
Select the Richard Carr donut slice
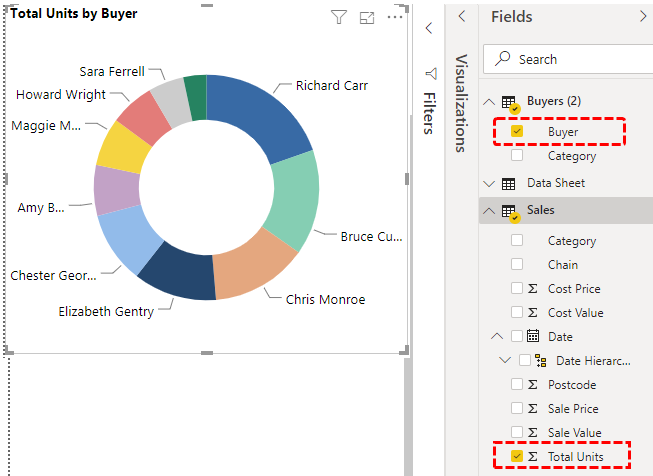click(258, 115)
